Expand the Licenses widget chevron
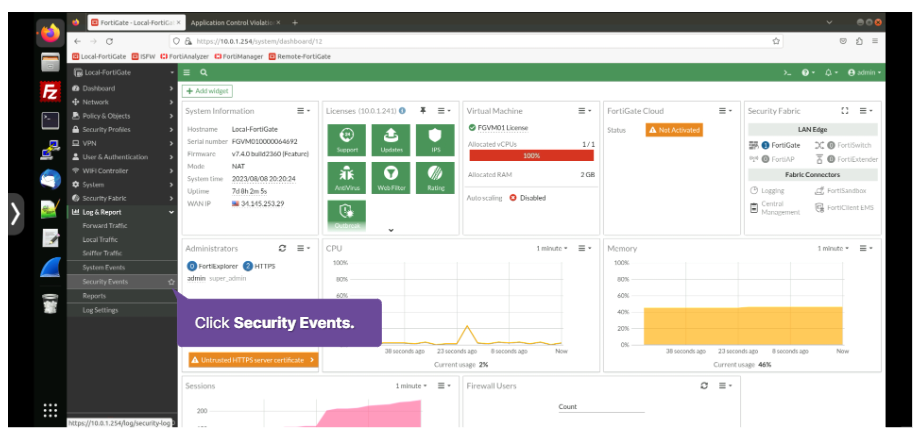Image resolution: width=920 pixels, height=445 pixels. [x=391, y=230]
